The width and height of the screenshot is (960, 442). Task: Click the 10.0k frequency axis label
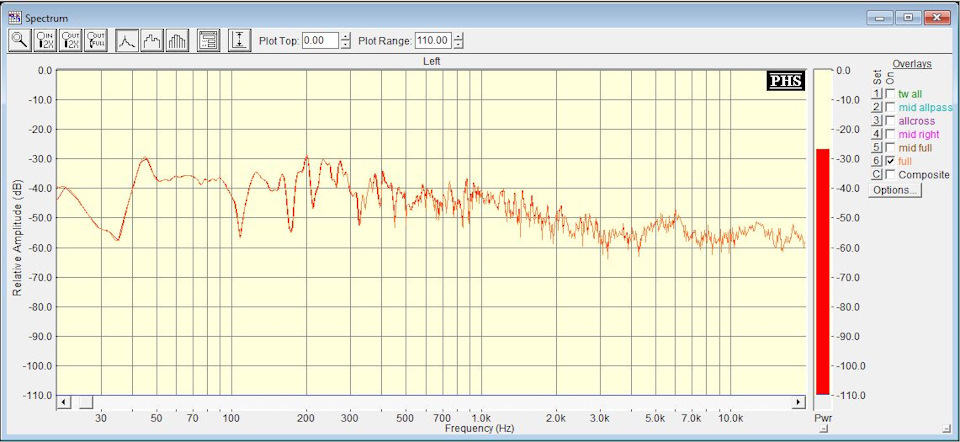coord(730,418)
